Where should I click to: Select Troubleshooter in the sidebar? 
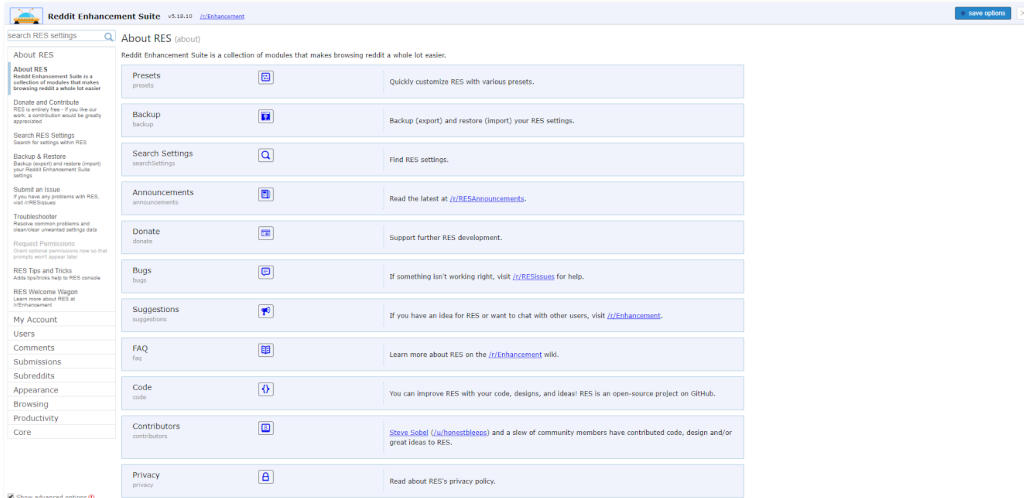[36, 216]
